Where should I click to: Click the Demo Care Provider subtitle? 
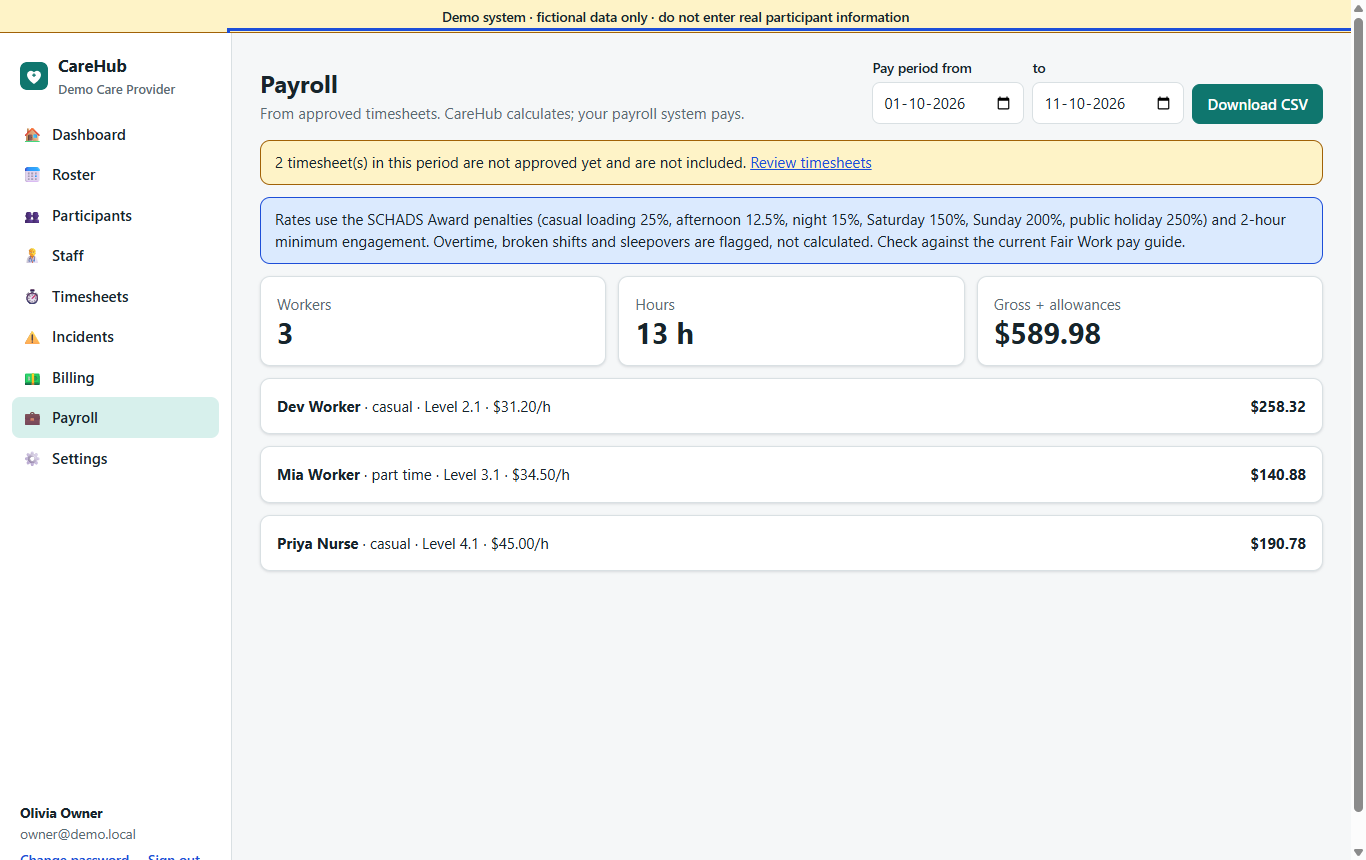[116, 90]
